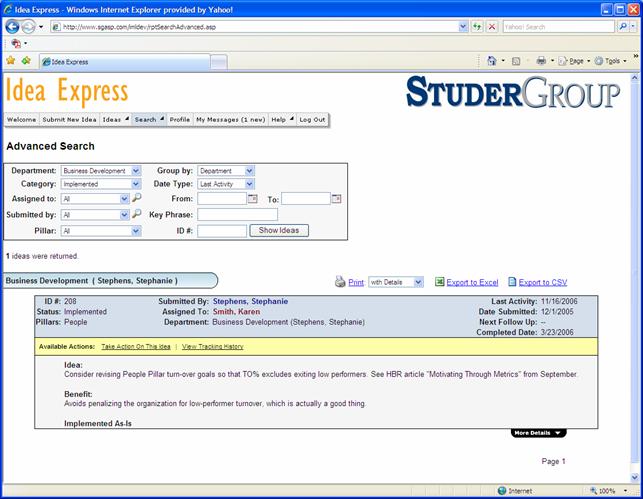Click the Show Ideas button
643x499 pixels.
(279, 230)
